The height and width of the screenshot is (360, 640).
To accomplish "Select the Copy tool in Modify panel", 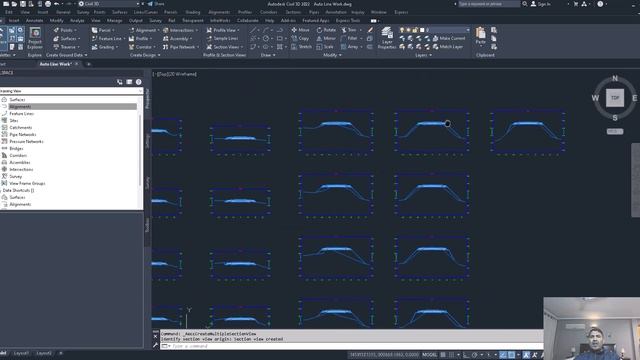I will point(300,38).
